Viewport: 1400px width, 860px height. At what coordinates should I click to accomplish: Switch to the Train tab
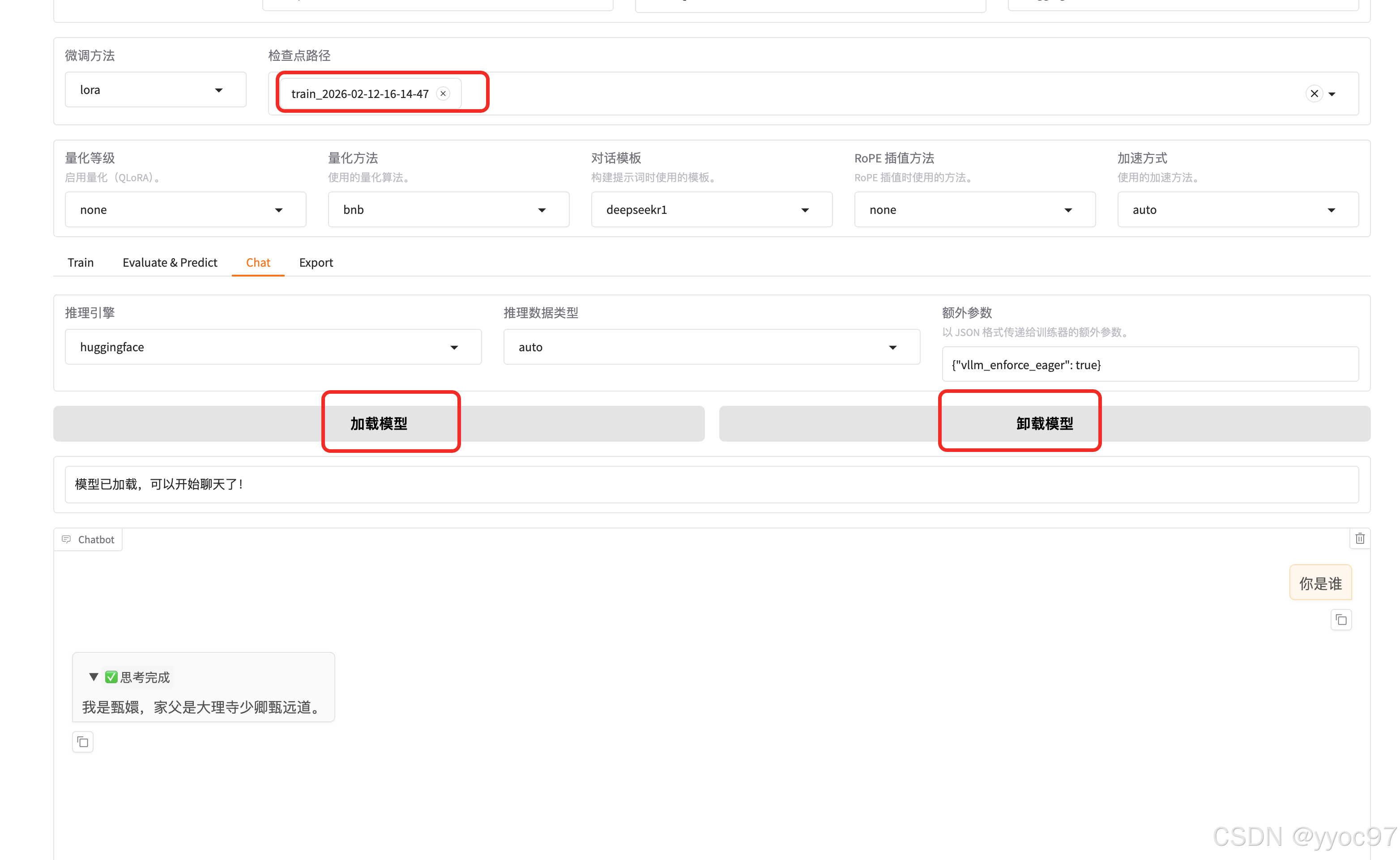click(80, 262)
